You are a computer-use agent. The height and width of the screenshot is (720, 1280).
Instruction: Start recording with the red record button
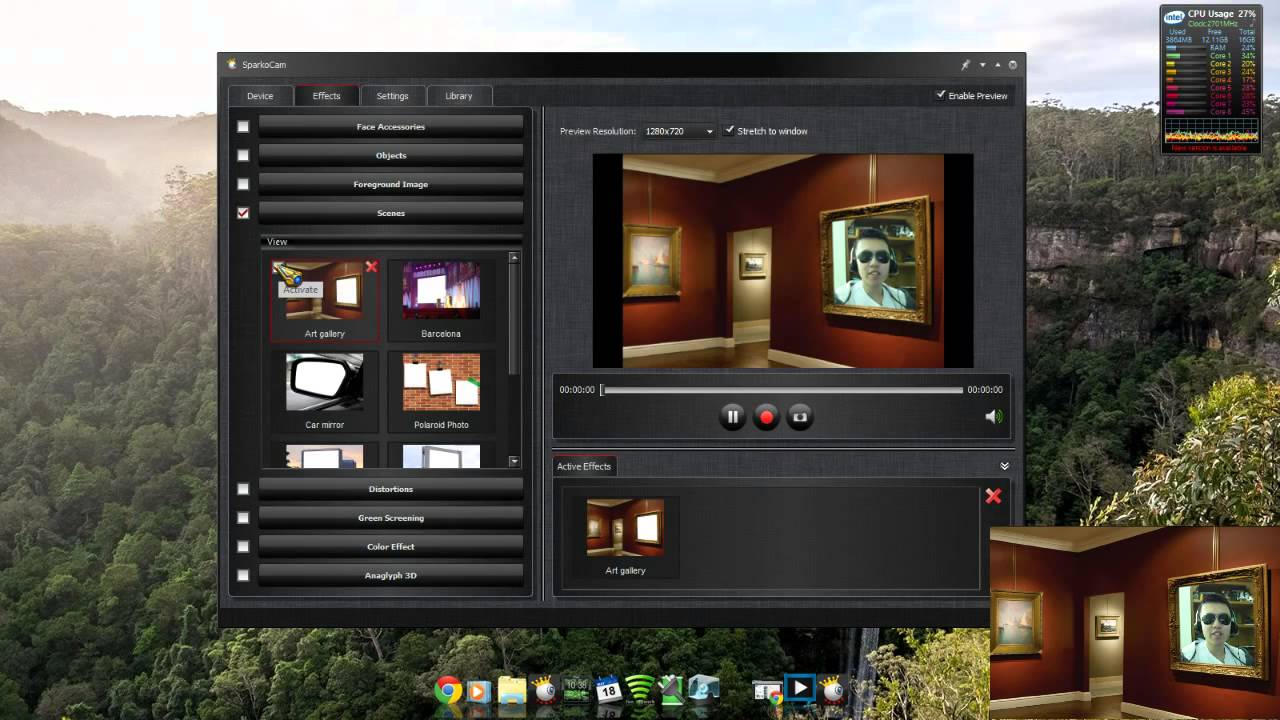[766, 417]
